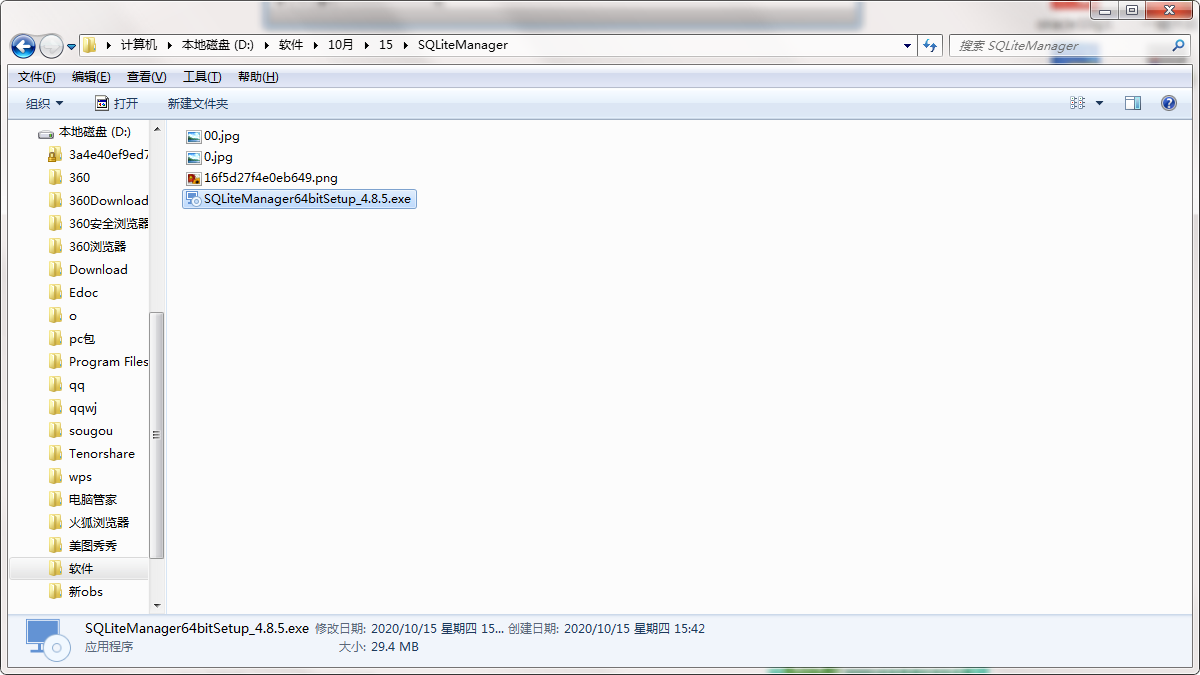Click the 新建文件夹 button

pyautogui.click(x=198, y=103)
